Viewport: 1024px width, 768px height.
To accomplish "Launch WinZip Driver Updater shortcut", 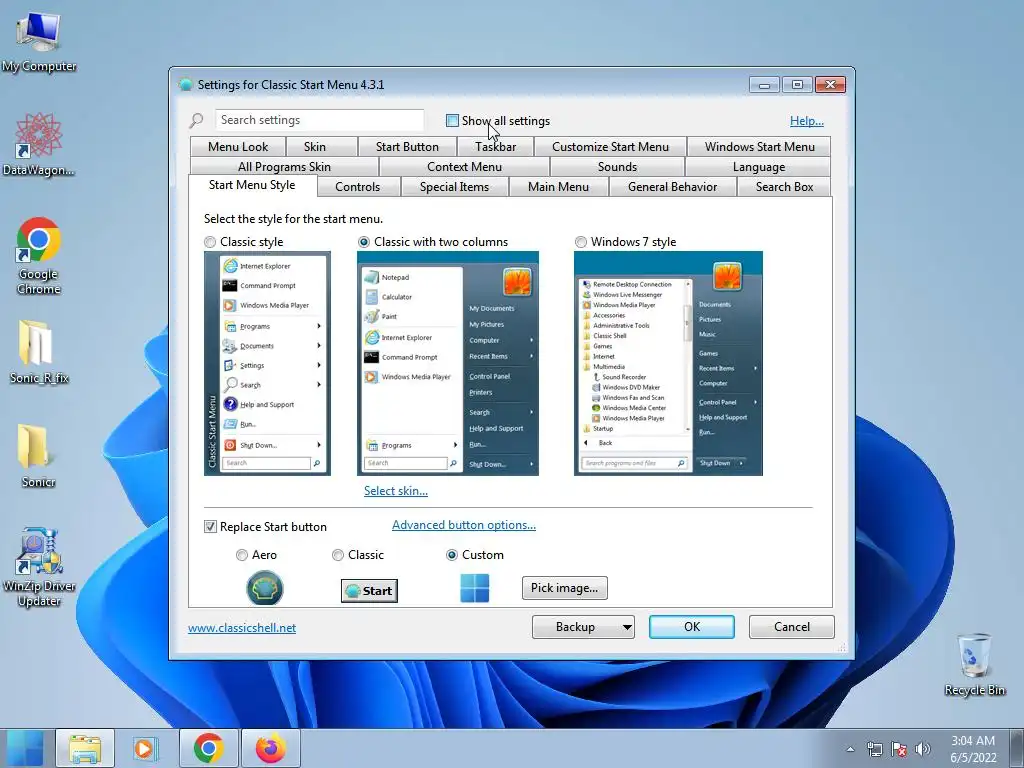I will 39,568.
